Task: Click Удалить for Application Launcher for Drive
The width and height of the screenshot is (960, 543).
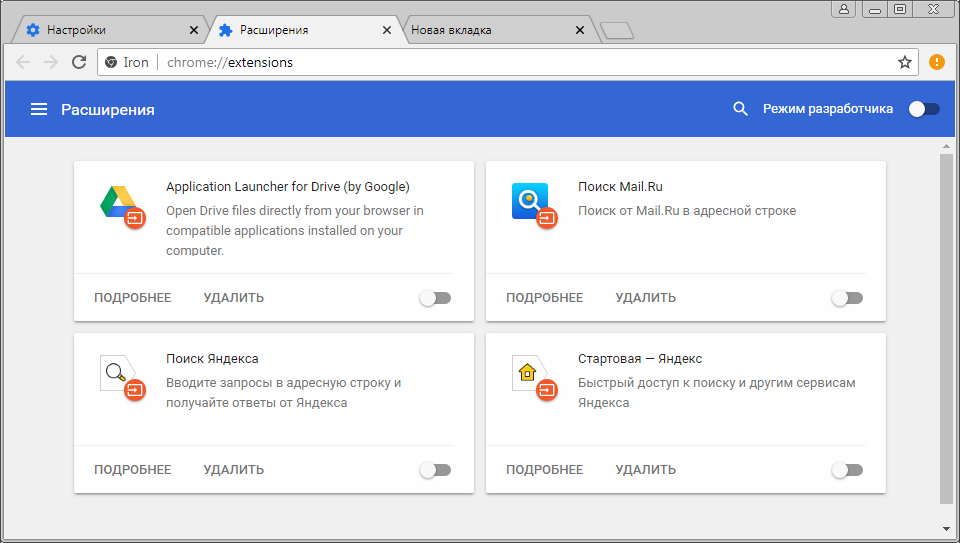Action: [233, 298]
